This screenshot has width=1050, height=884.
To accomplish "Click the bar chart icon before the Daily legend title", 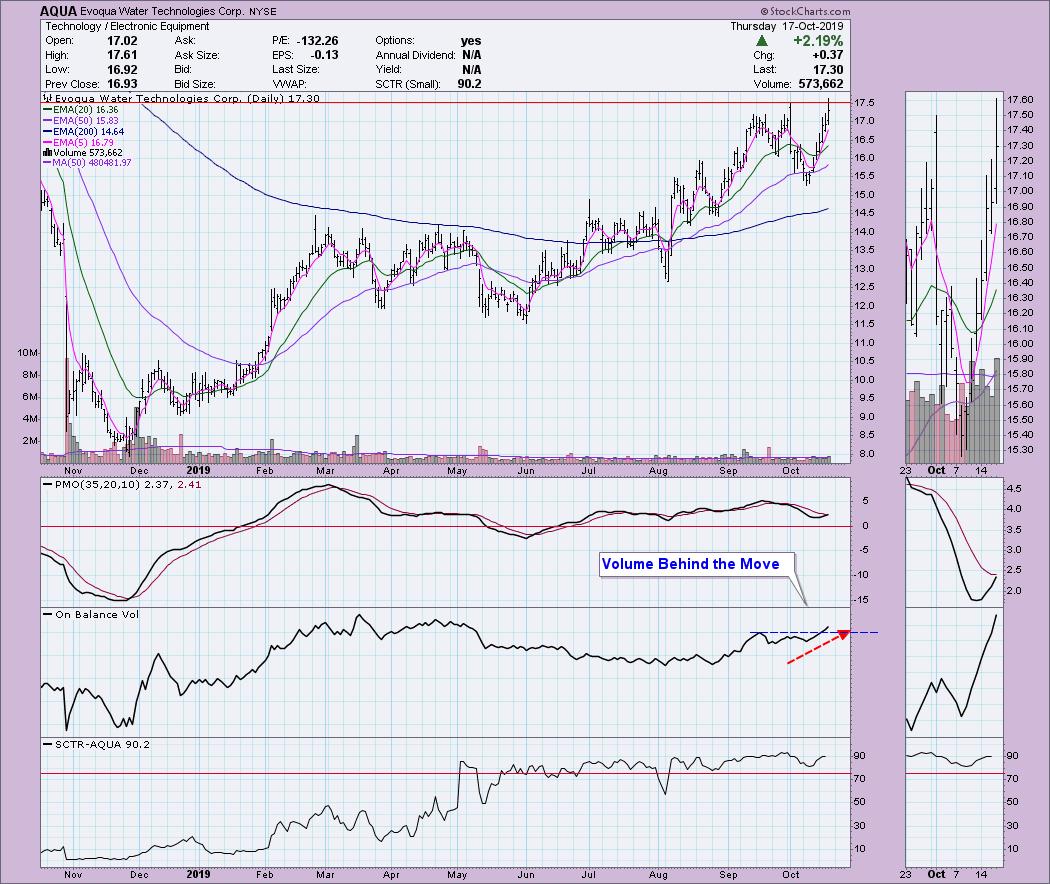I will 48,98.
